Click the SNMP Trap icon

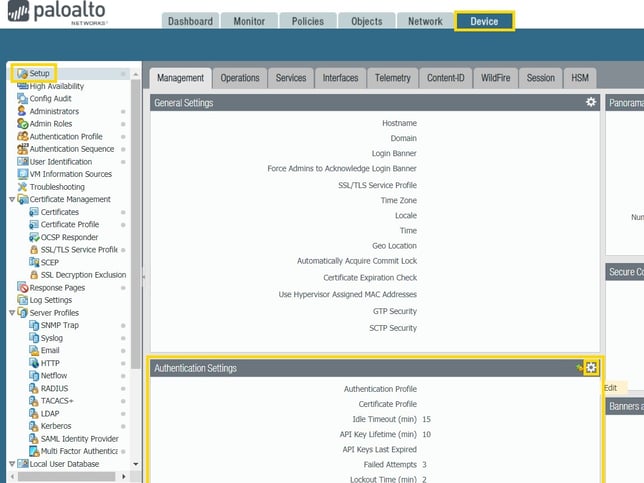34,325
